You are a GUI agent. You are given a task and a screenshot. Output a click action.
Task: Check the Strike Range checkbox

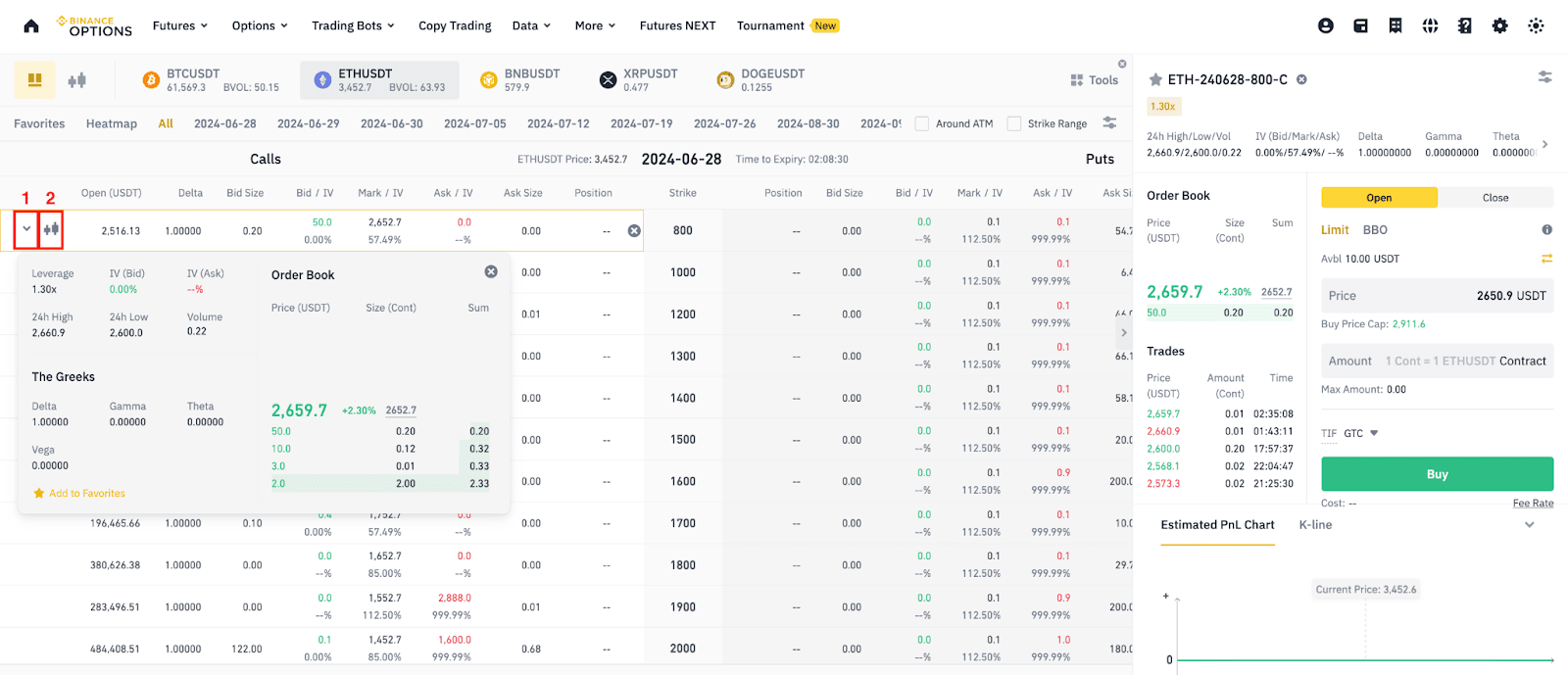point(1014,123)
